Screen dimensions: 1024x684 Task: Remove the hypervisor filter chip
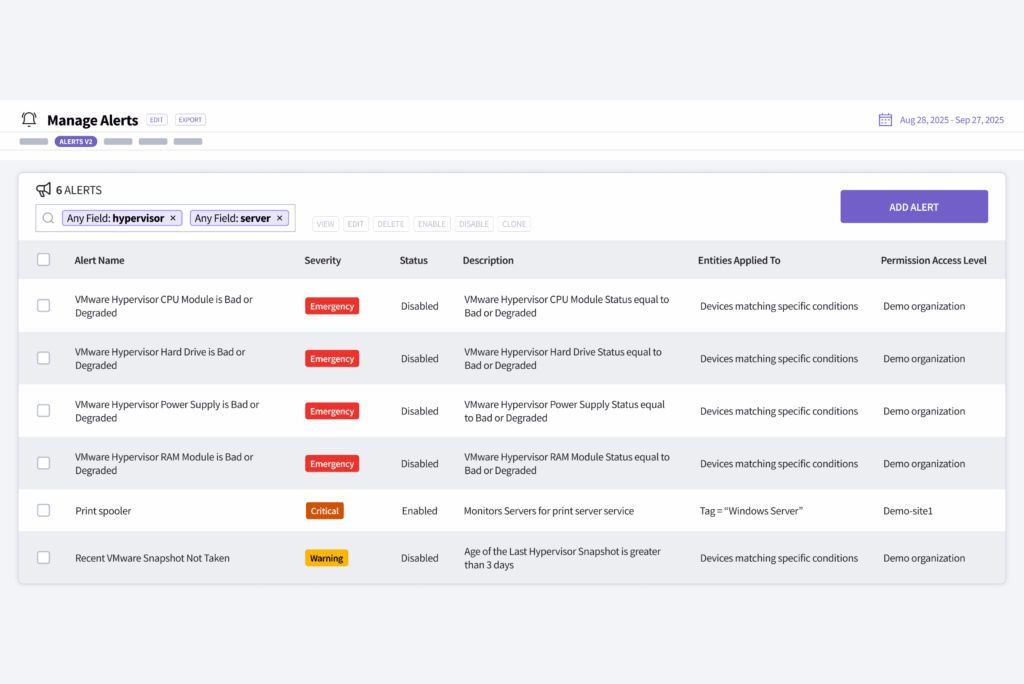coord(173,217)
